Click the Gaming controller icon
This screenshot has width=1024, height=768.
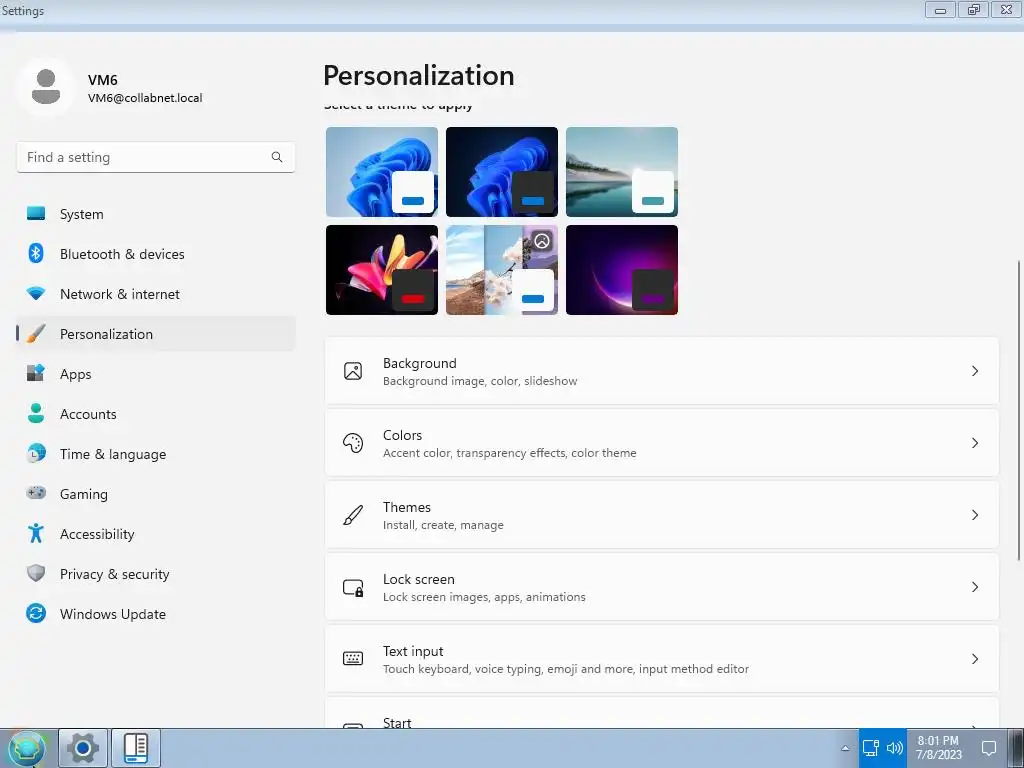[36, 493]
